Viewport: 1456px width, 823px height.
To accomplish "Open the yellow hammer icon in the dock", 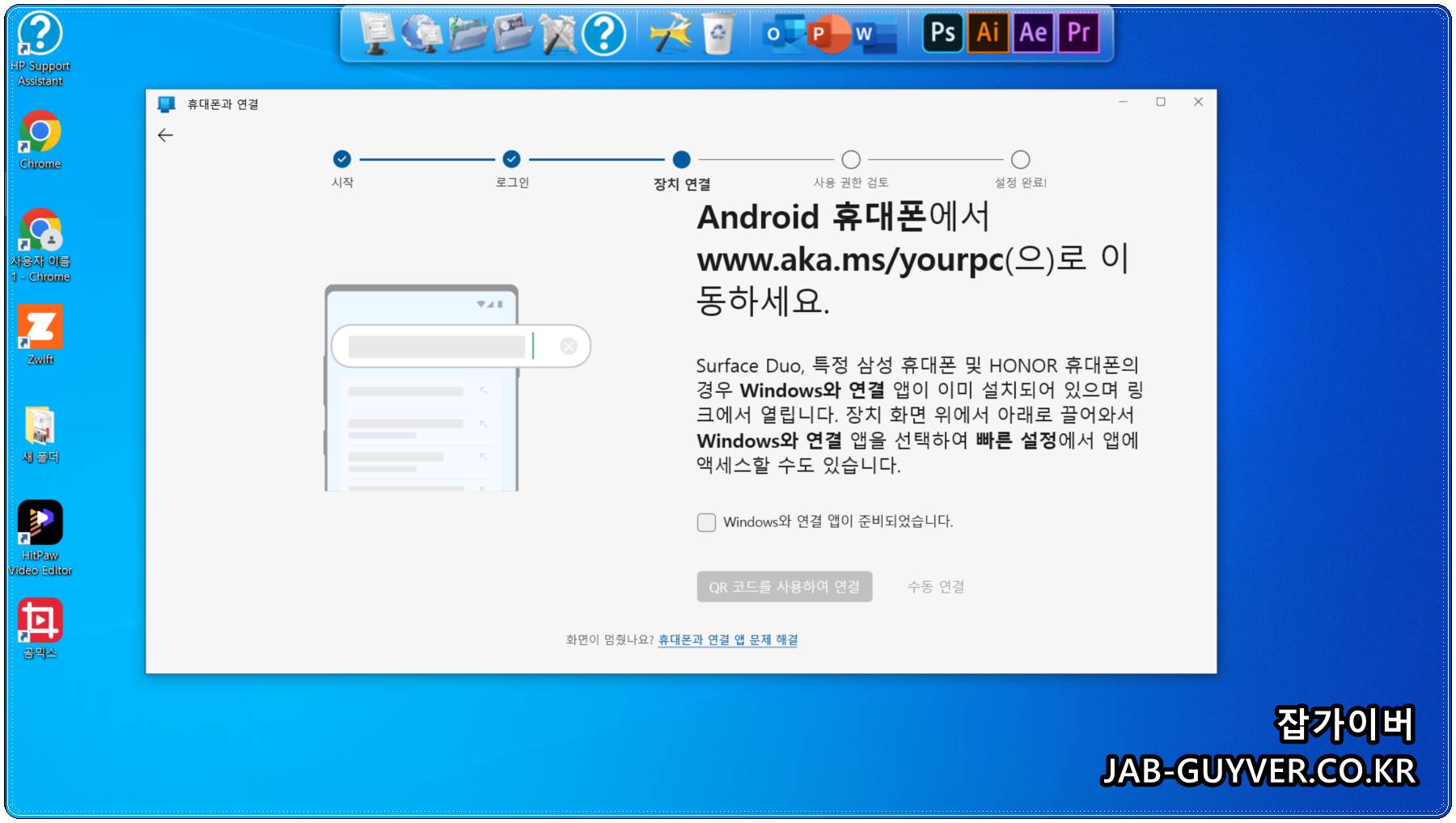I will point(672,34).
